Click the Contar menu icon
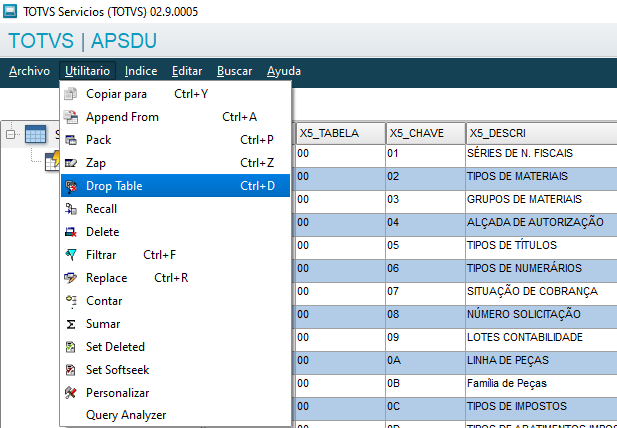This screenshot has width=617, height=428. [x=71, y=301]
